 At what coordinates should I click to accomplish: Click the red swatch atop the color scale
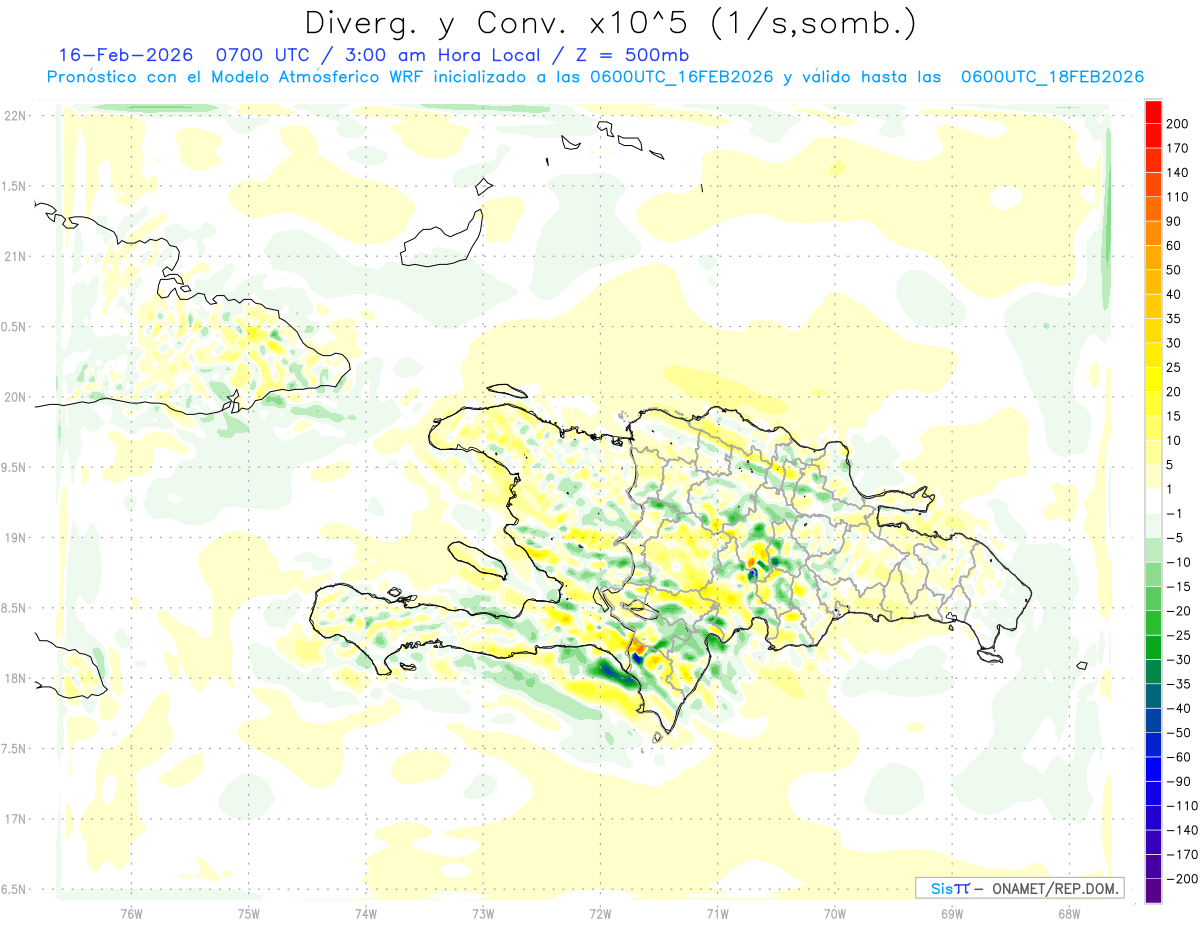click(x=1153, y=112)
